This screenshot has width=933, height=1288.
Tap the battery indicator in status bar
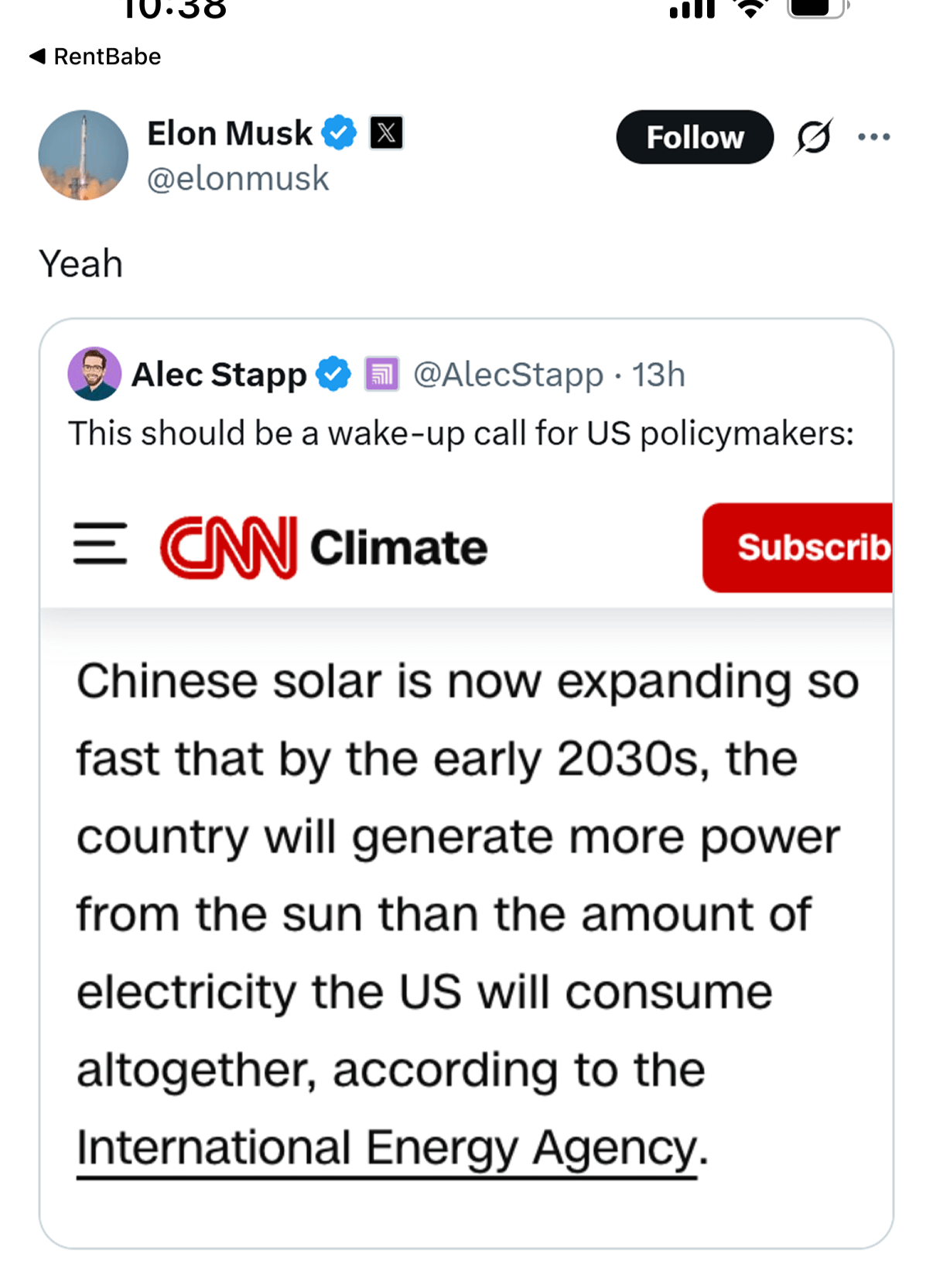tap(819, 8)
